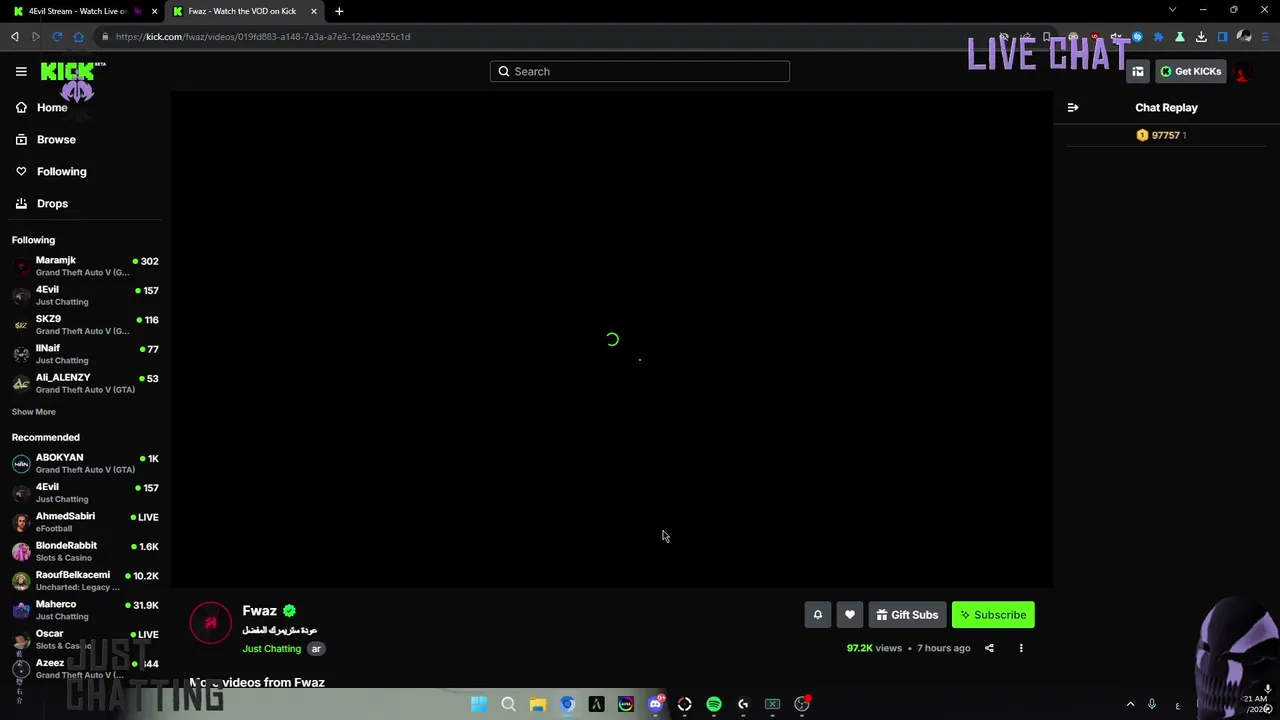The width and height of the screenshot is (1280, 720).
Task: Click the labs flask toolbar icon
Action: pyautogui.click(x=1180, y=37)
